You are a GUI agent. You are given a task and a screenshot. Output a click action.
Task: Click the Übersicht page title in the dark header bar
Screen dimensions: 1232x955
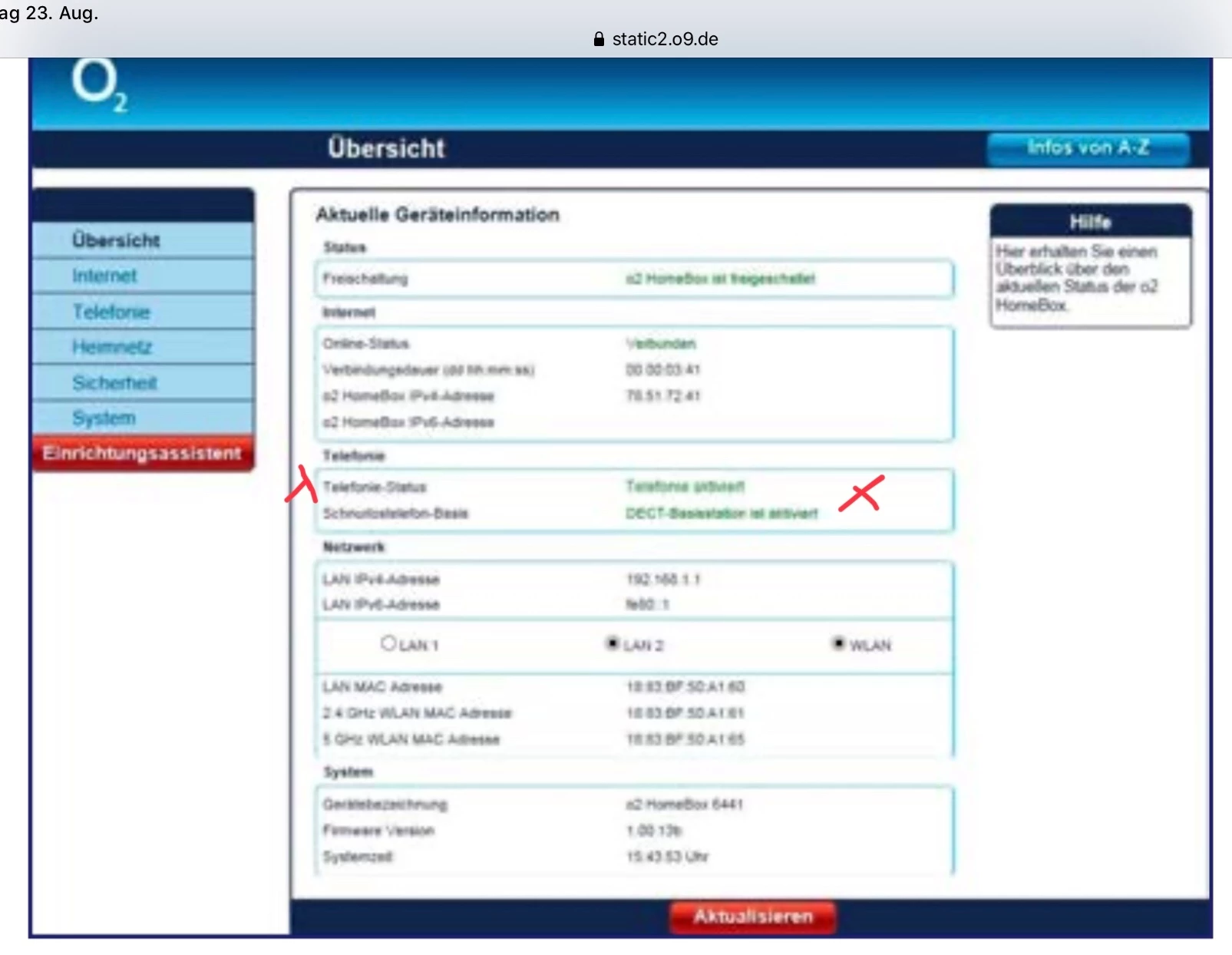coord(386,148)
